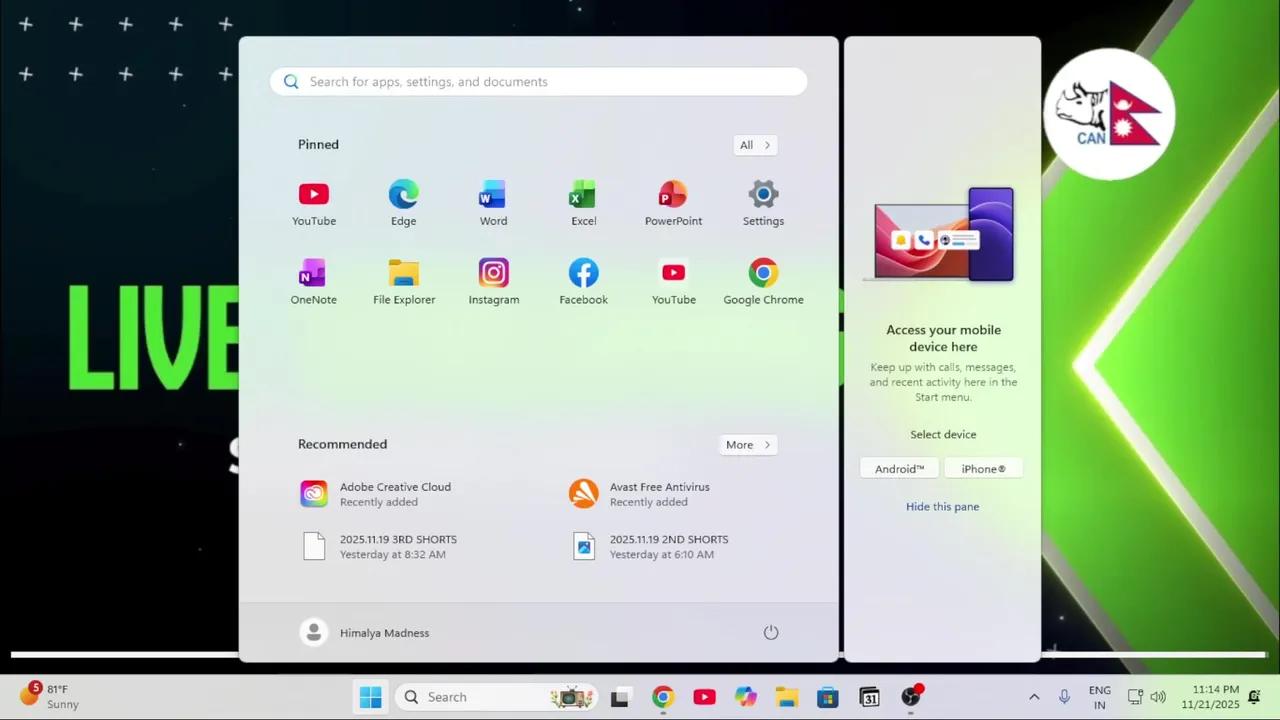
Task: Open YouTube from the taskbar
Action: (704, 697)
